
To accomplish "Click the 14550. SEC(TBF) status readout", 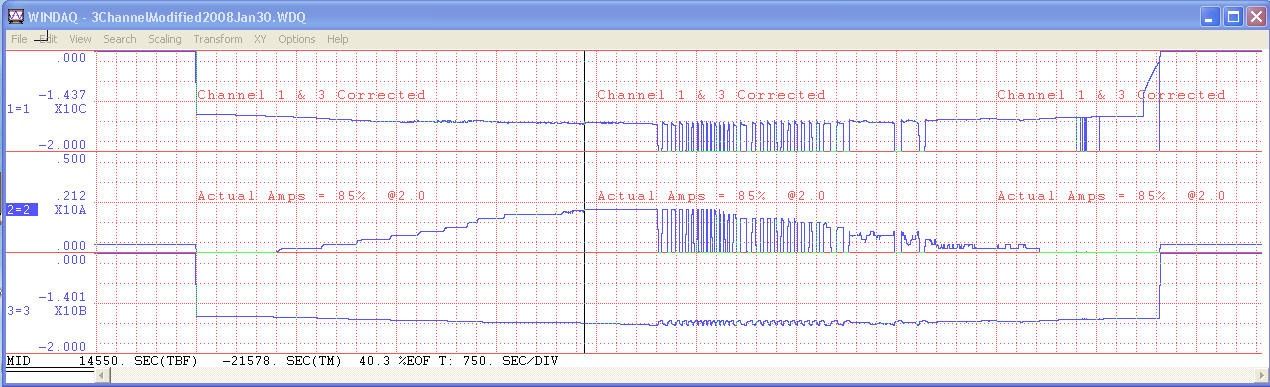I will (x=137, y=360).
